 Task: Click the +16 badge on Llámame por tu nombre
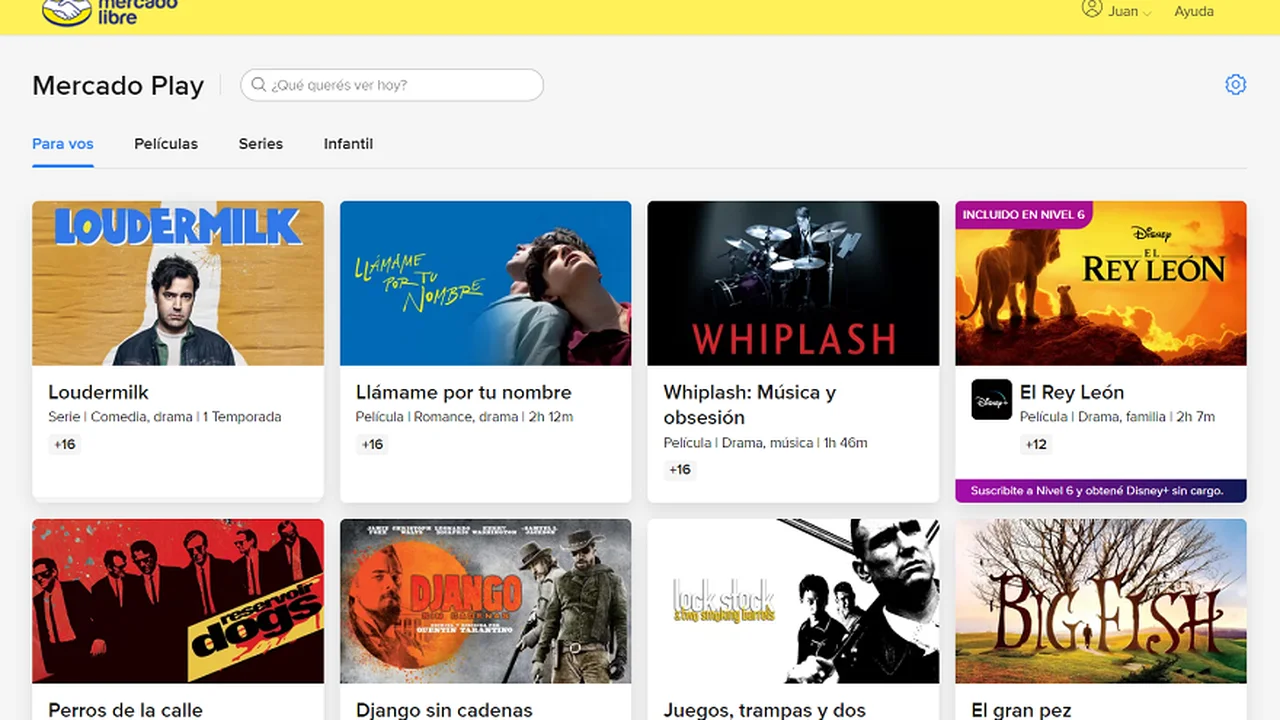[x=372, y=444]
